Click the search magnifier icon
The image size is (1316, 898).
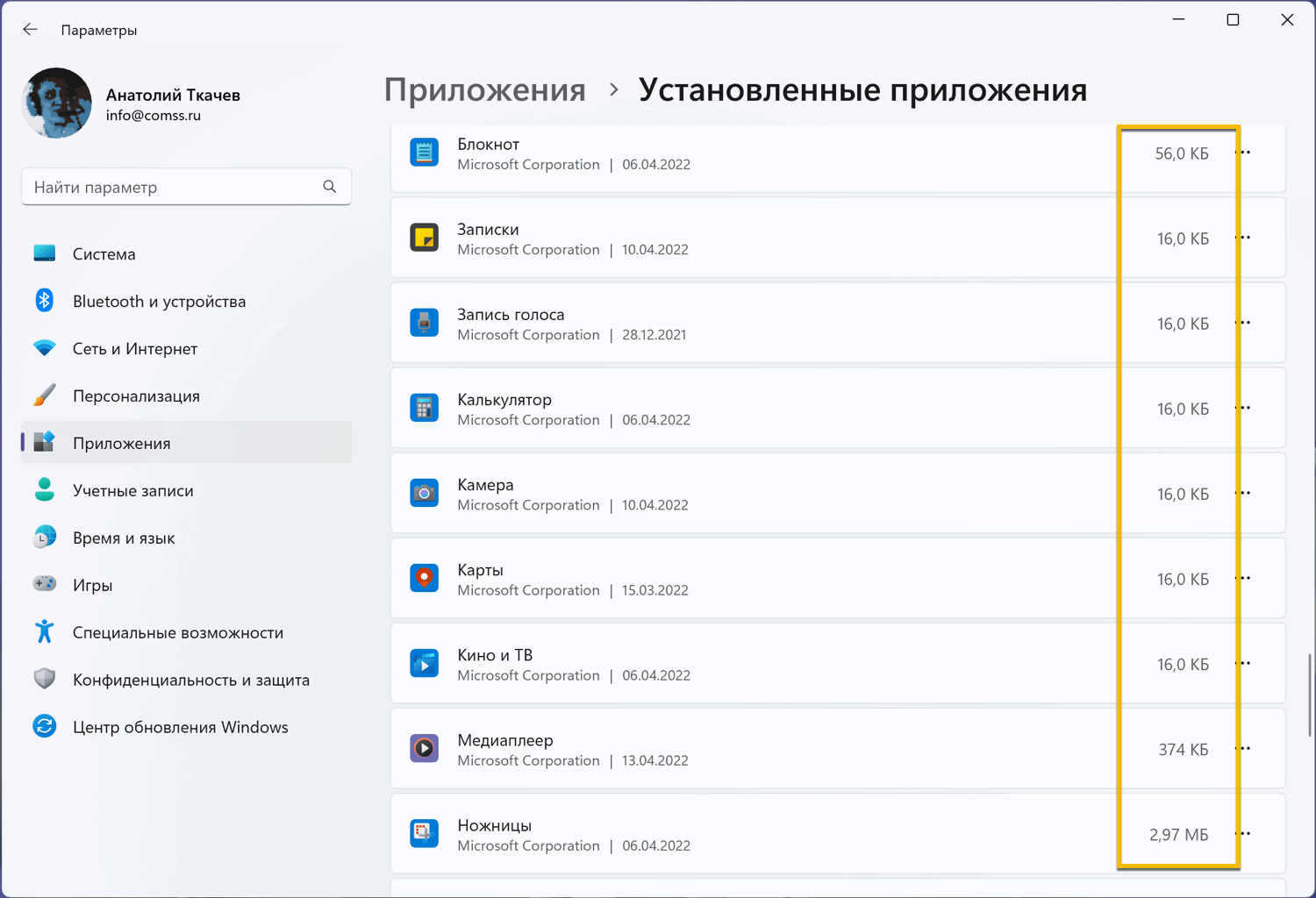[x=329, y=187]
